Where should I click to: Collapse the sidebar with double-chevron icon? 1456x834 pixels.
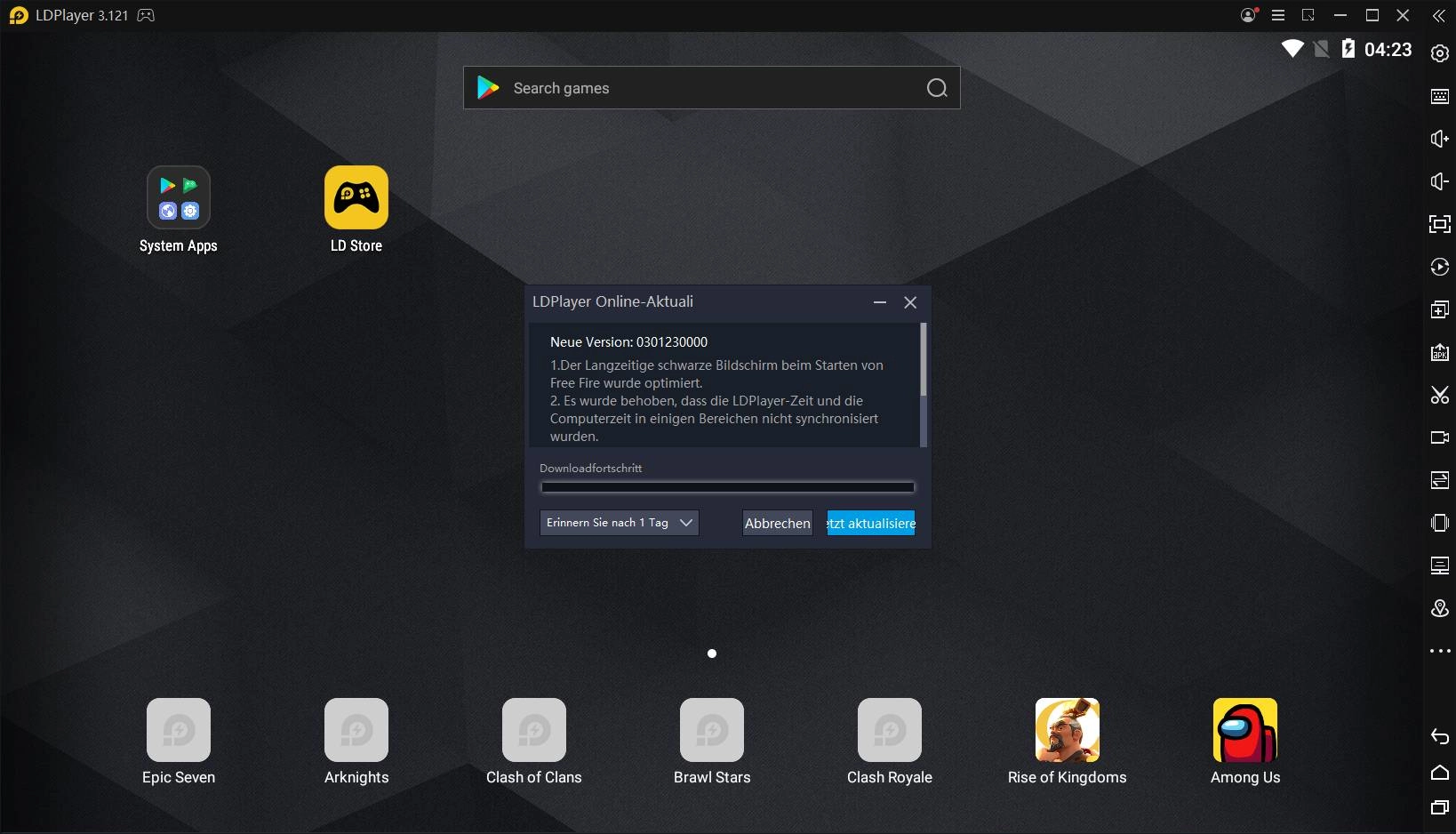[x=1438, y=16]
